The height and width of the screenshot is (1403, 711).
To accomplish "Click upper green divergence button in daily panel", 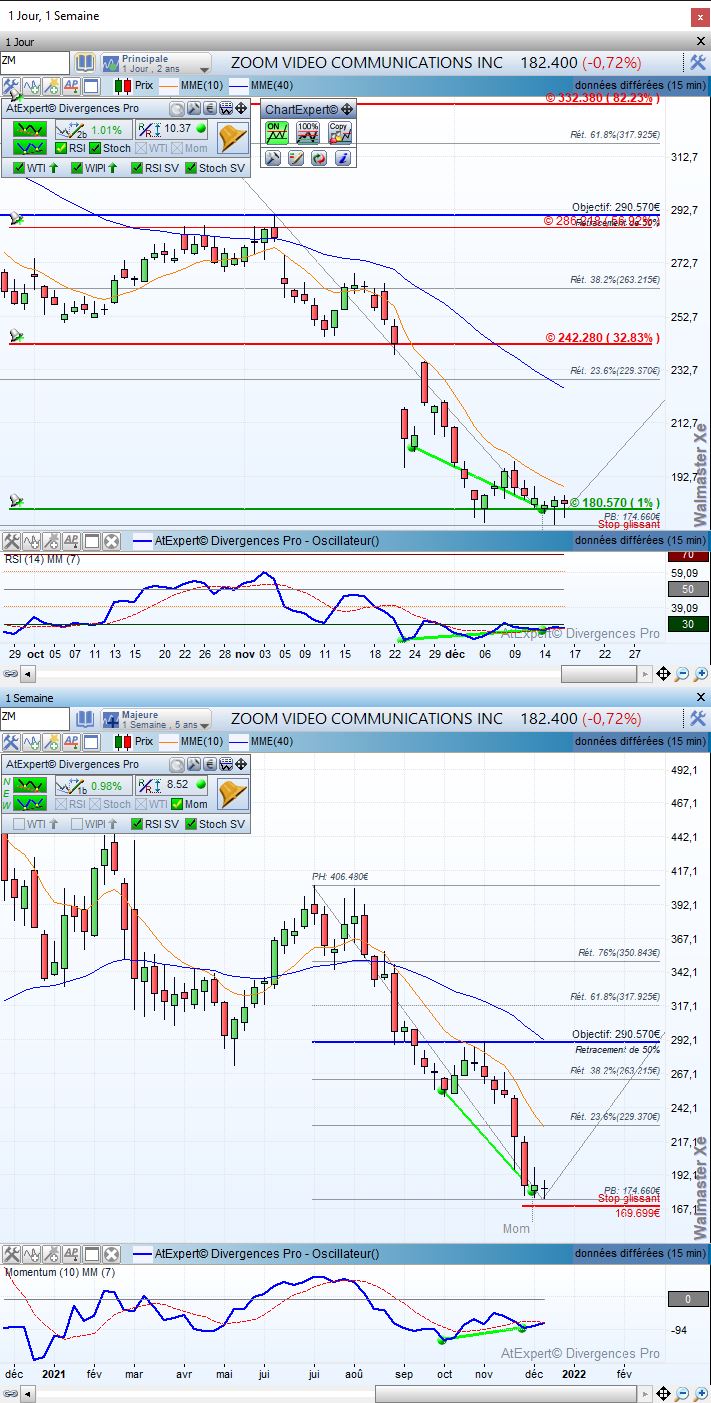I will click(x=30, y=129).
